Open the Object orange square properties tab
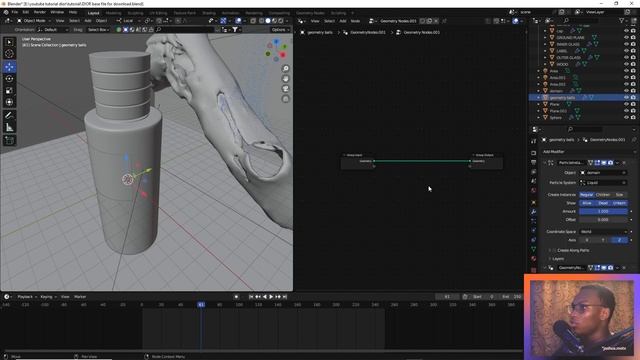Viewport: 640px width, 360px height. 533,202
